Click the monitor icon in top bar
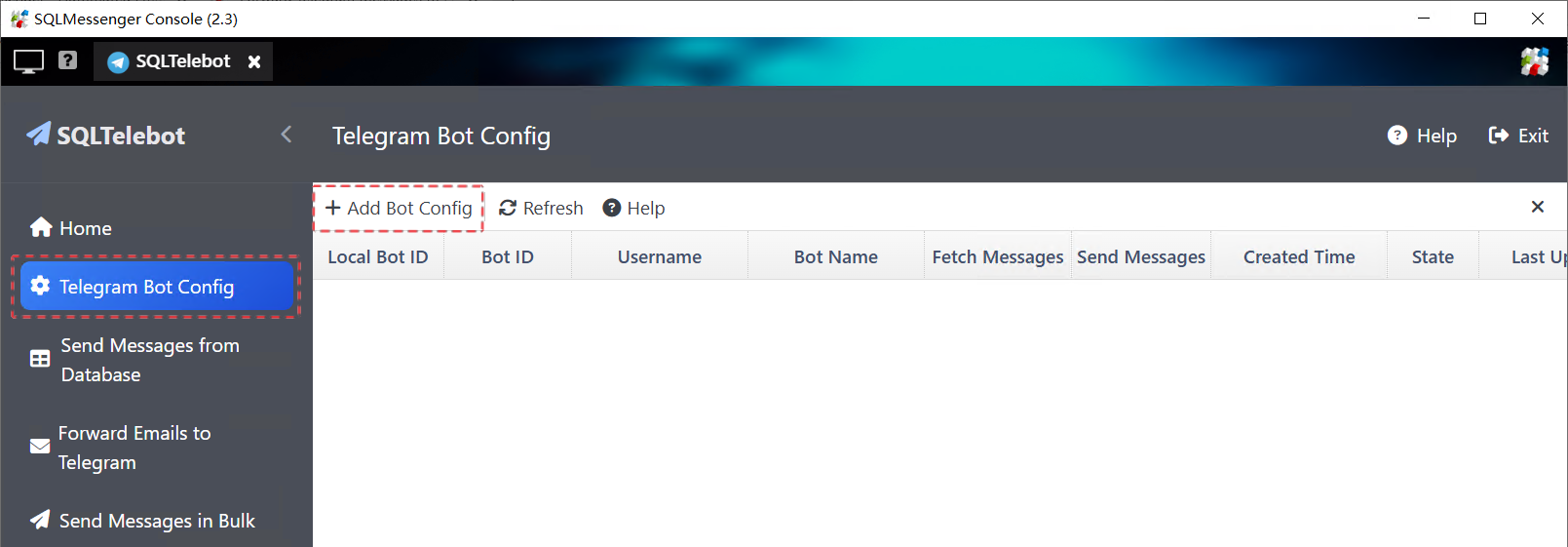The width and height of the screenshot is (1568, 547). point(28,61)
